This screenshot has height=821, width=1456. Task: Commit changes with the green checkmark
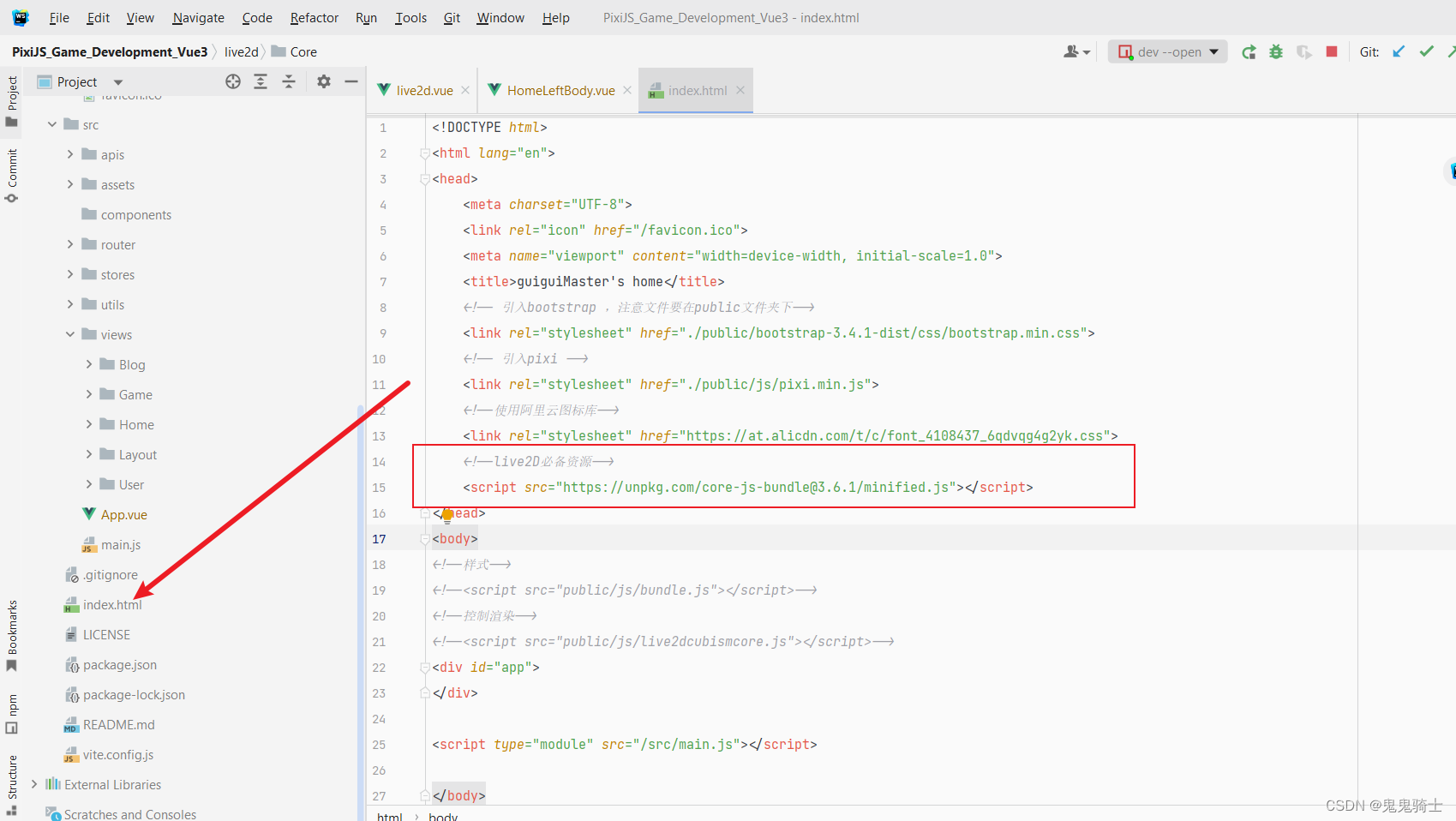[x=1426, y=51]
